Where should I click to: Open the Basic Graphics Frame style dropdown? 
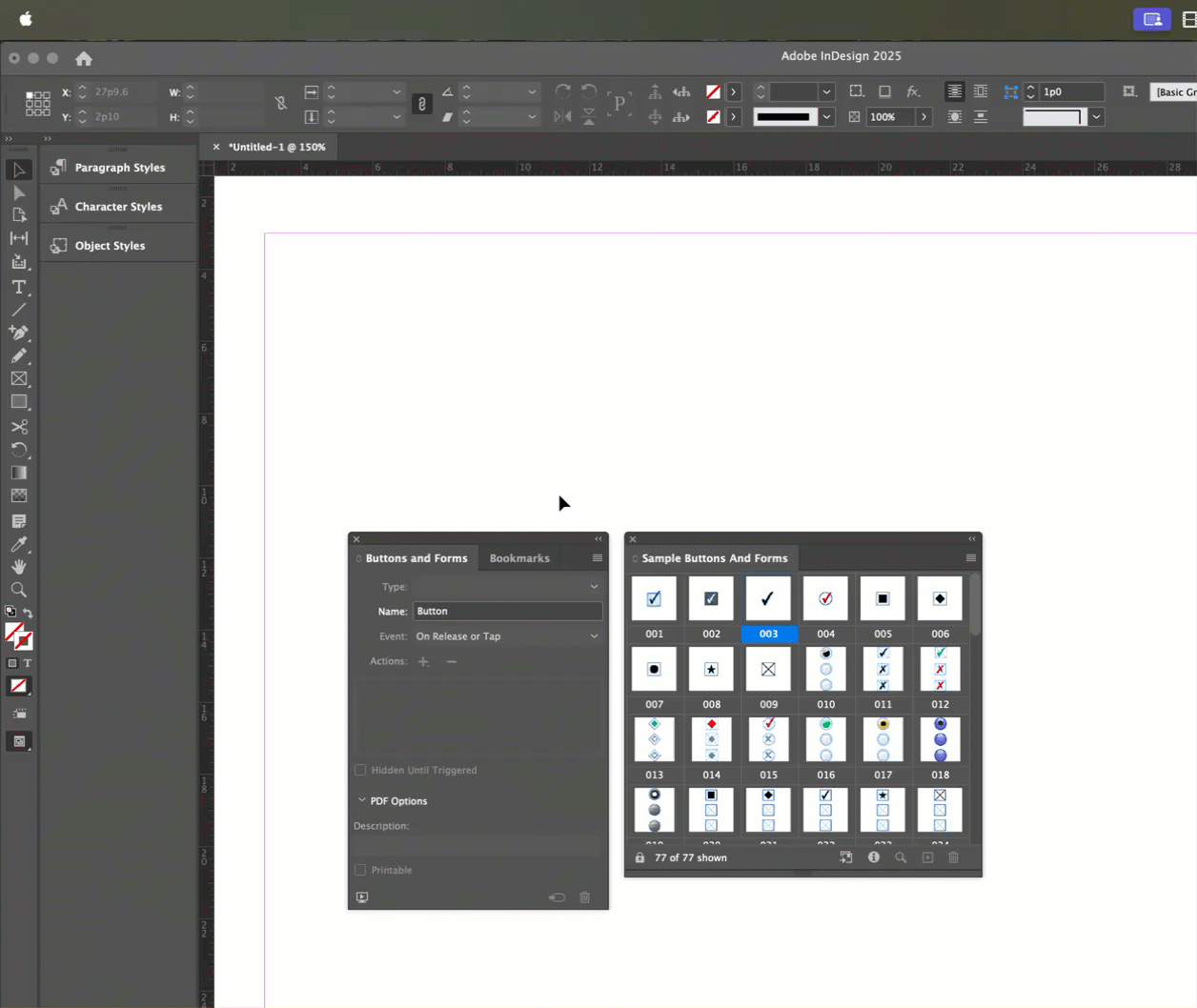(x=1175, y=92)
